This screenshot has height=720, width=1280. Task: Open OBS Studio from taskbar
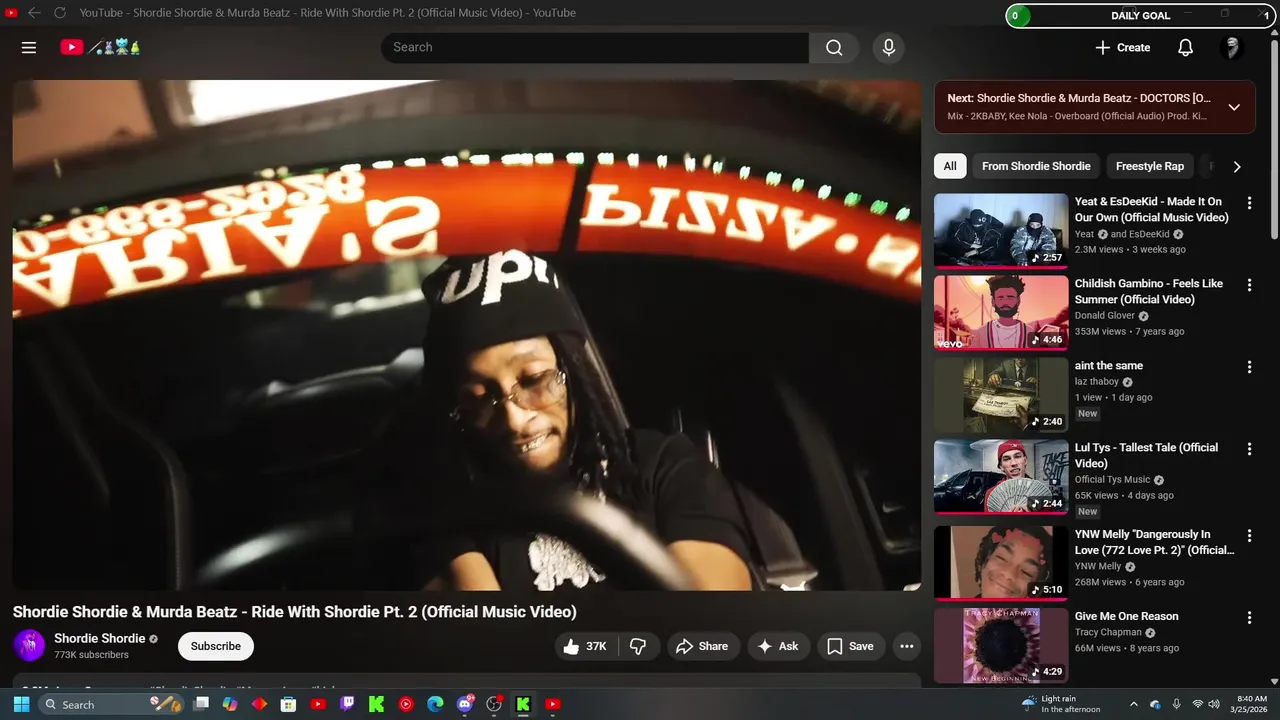[x=494, y=704]
